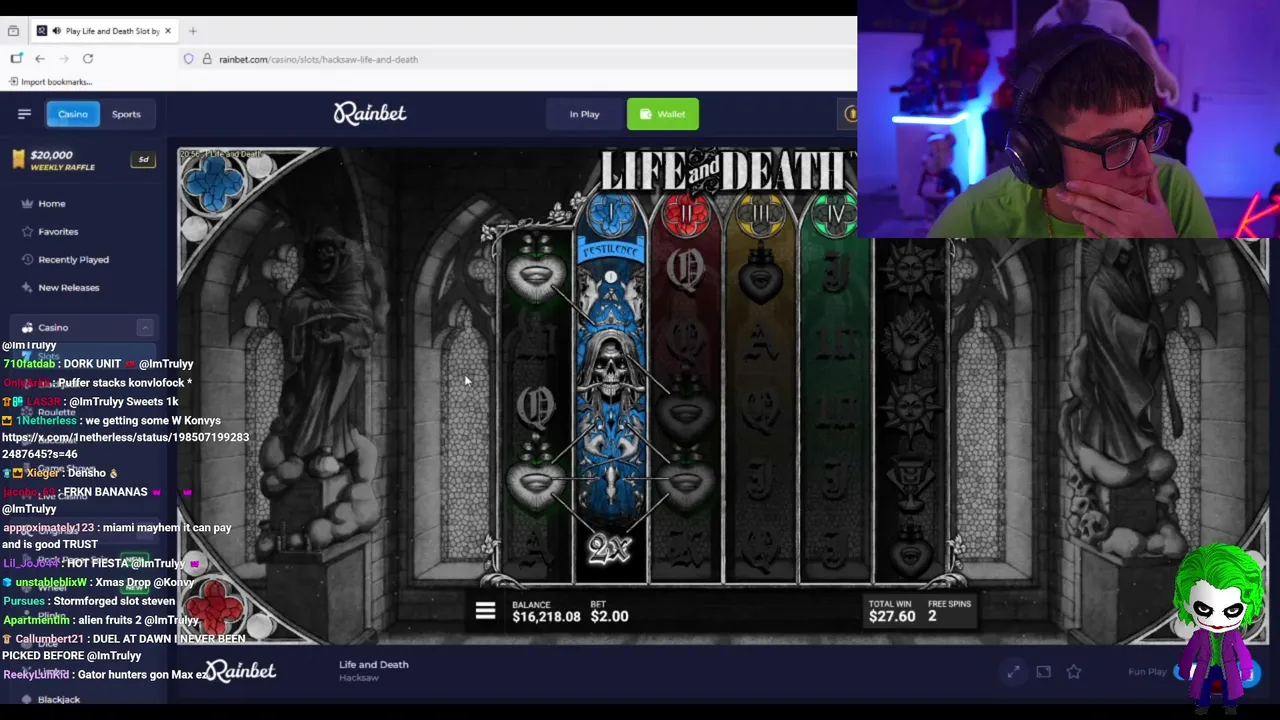Switch to the Sports tab
The width and height of the screenshot is (1280, 720).
(x=126, y=114)
